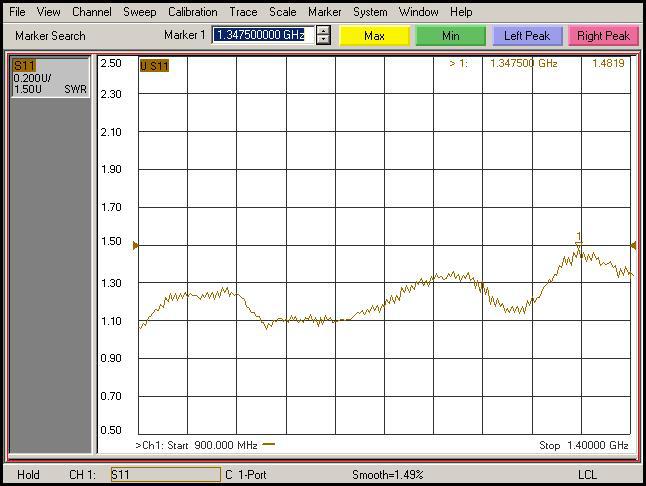Click the Stop 1.40000 GHz label

coord(583,445)
